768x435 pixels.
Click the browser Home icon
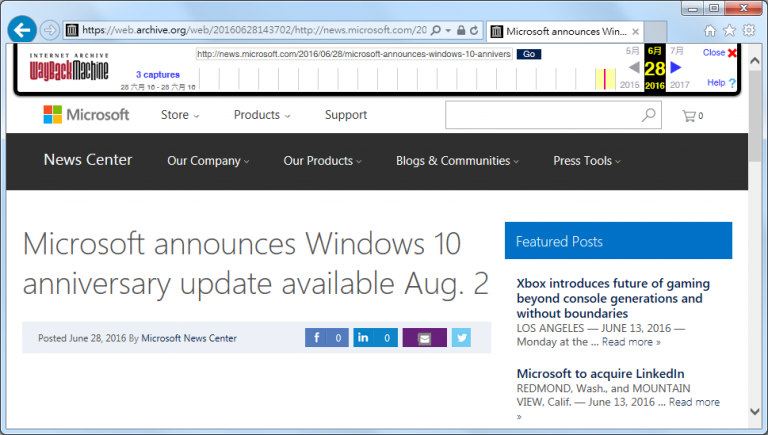[x=710, y=31]
